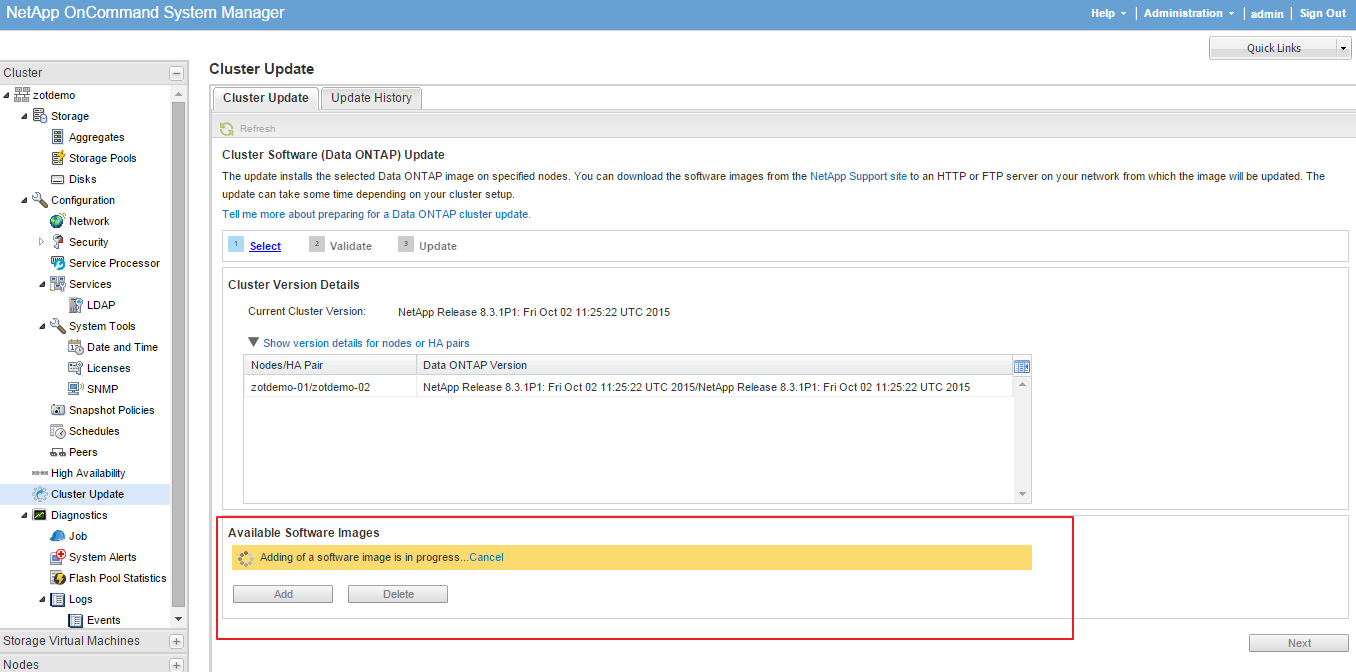Collapse the Services tree node
Screen dimensions: 1356x672
coord(43,284)
